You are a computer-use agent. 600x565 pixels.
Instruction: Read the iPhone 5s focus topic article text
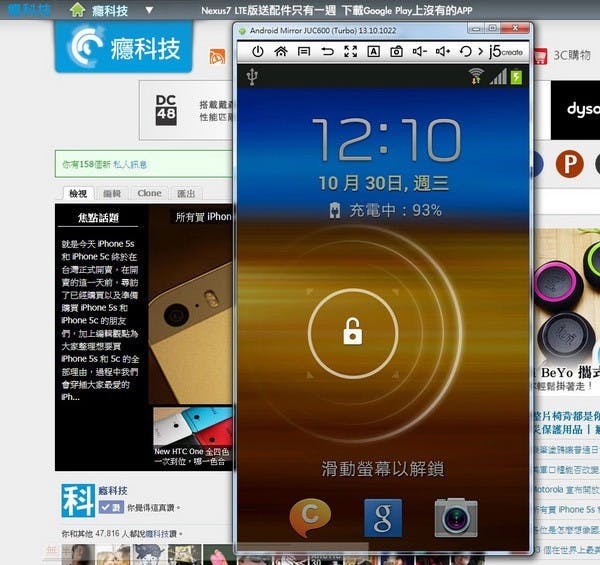tap(99, 320)
